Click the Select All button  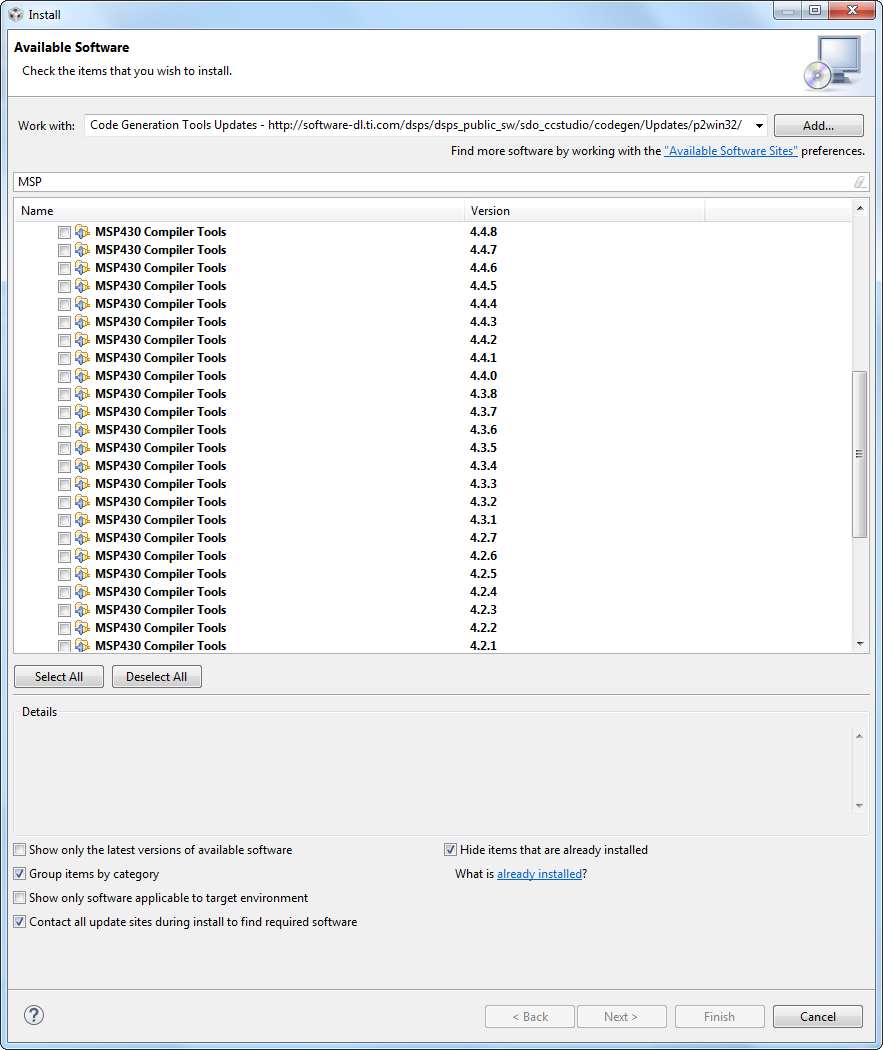point(59,677)
